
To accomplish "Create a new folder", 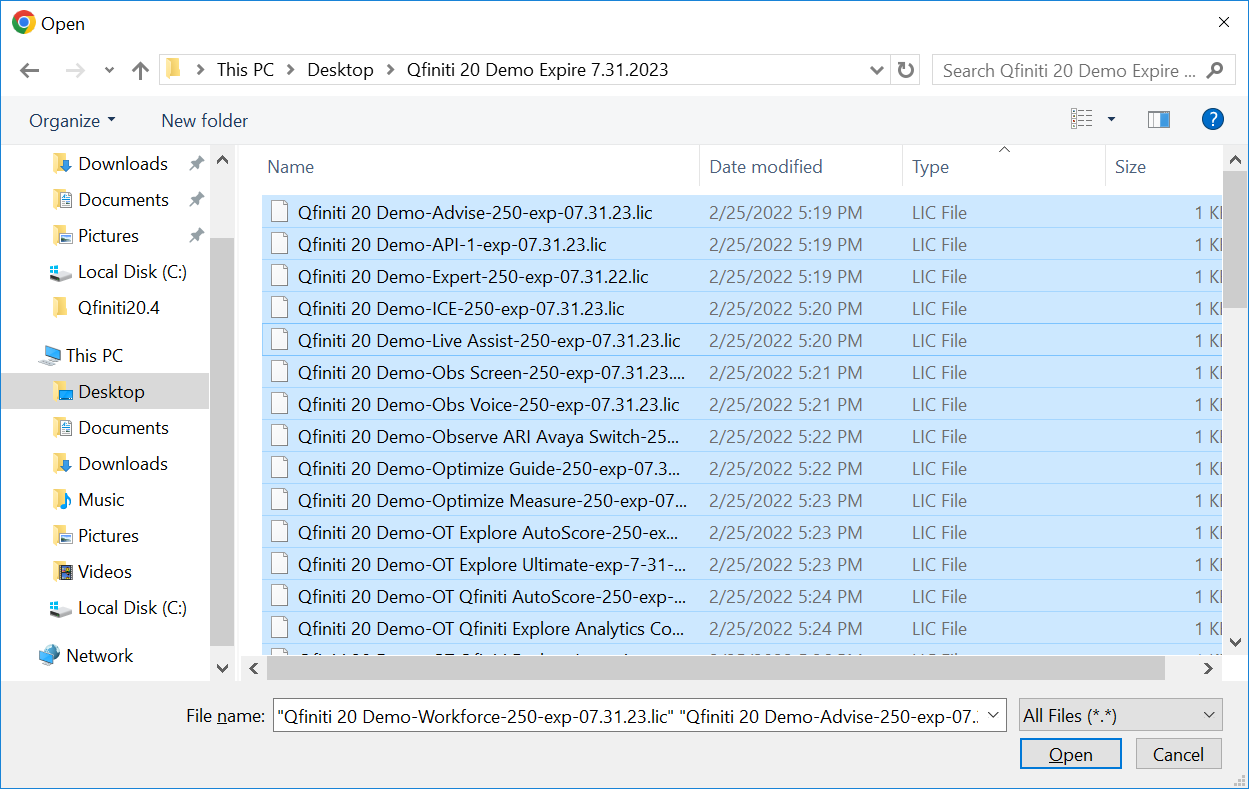I will click(204, 120).
